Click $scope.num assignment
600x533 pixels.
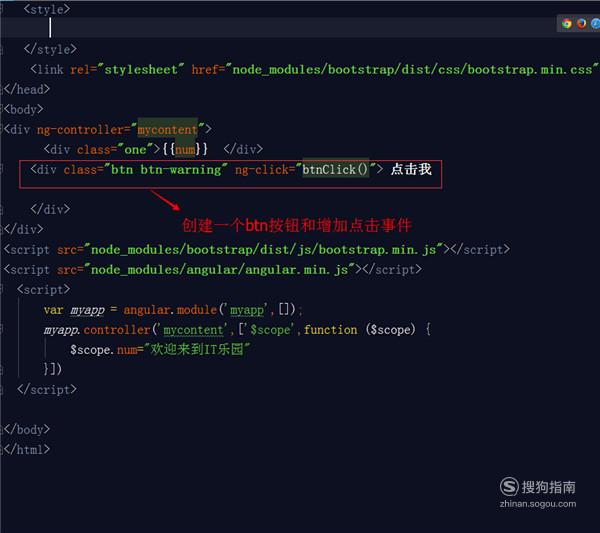pos(106,350)
